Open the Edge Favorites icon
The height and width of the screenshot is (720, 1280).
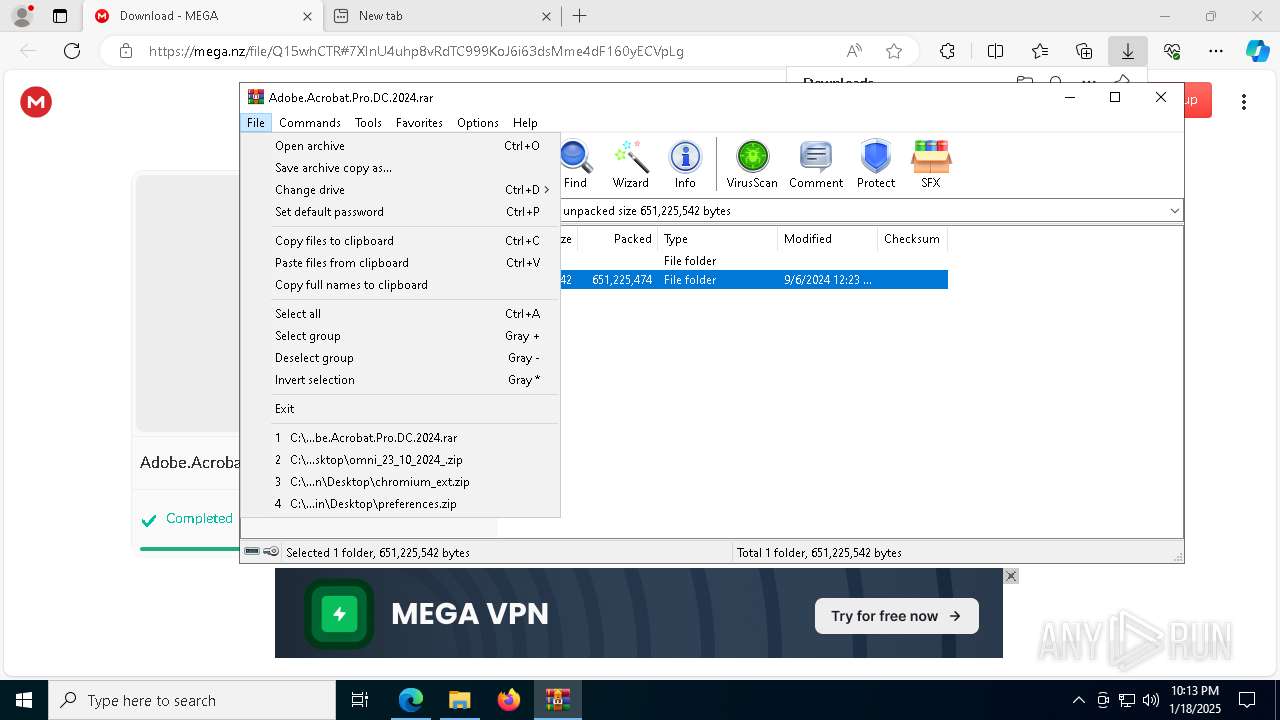click(1040, 51)
